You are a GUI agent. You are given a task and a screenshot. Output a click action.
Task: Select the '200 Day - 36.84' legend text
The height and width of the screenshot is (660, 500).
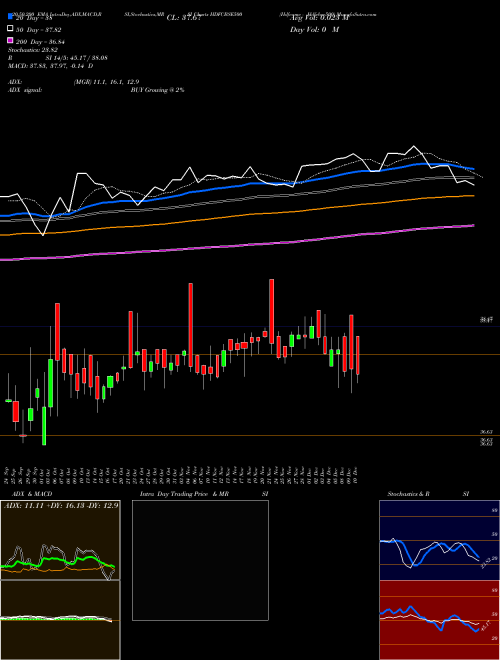pyautogui.click(x=40, y=41)
